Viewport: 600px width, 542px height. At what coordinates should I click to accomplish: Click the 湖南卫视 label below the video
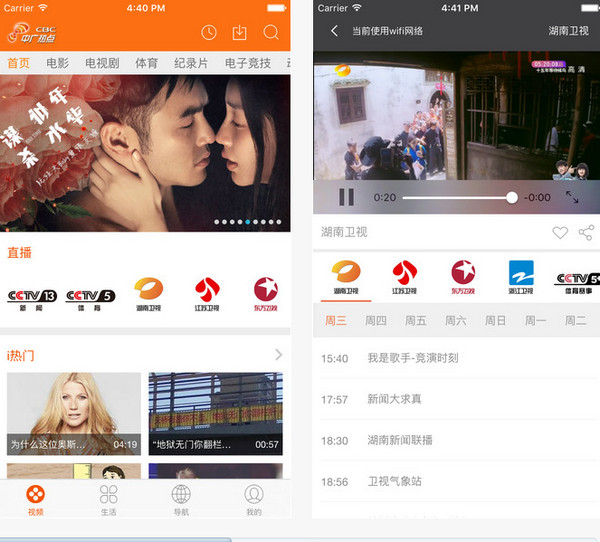coord(344,232)
